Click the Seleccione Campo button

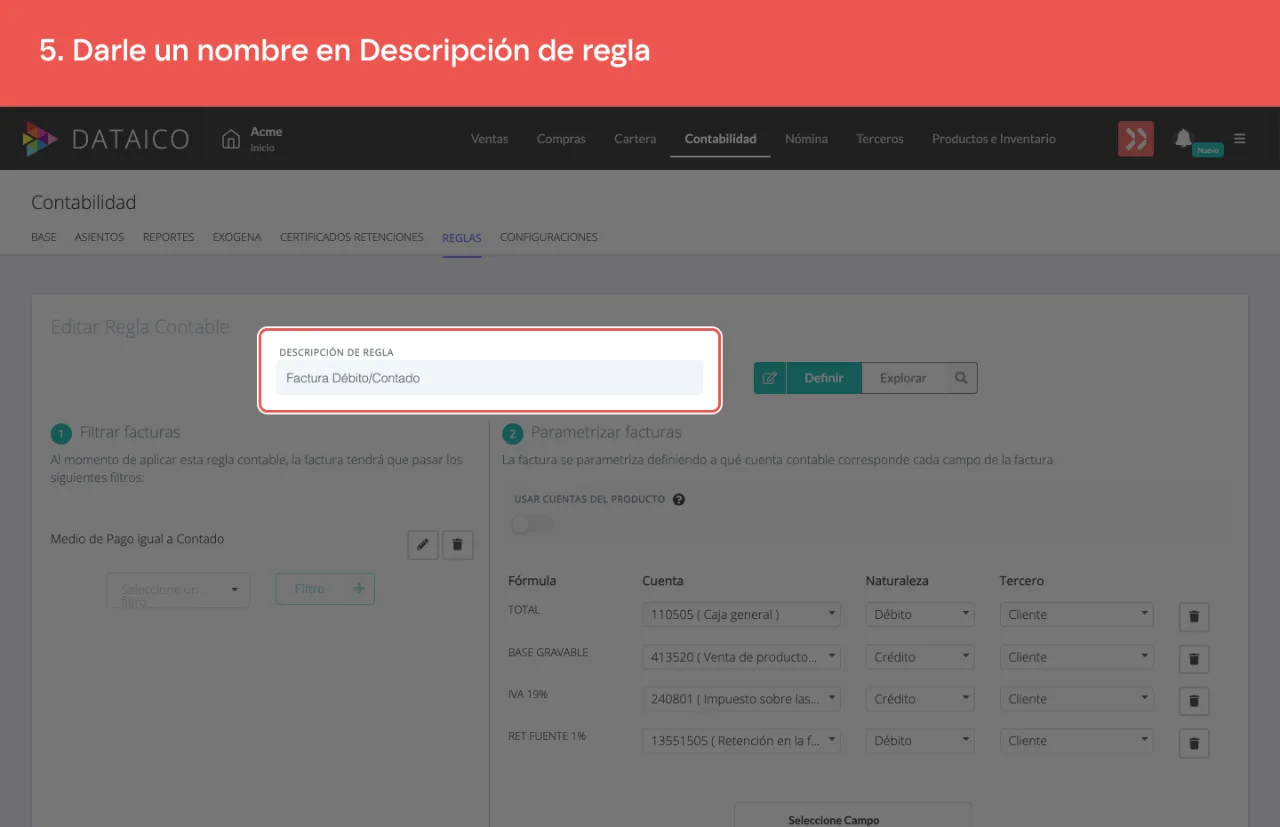(x=853, y=816)
